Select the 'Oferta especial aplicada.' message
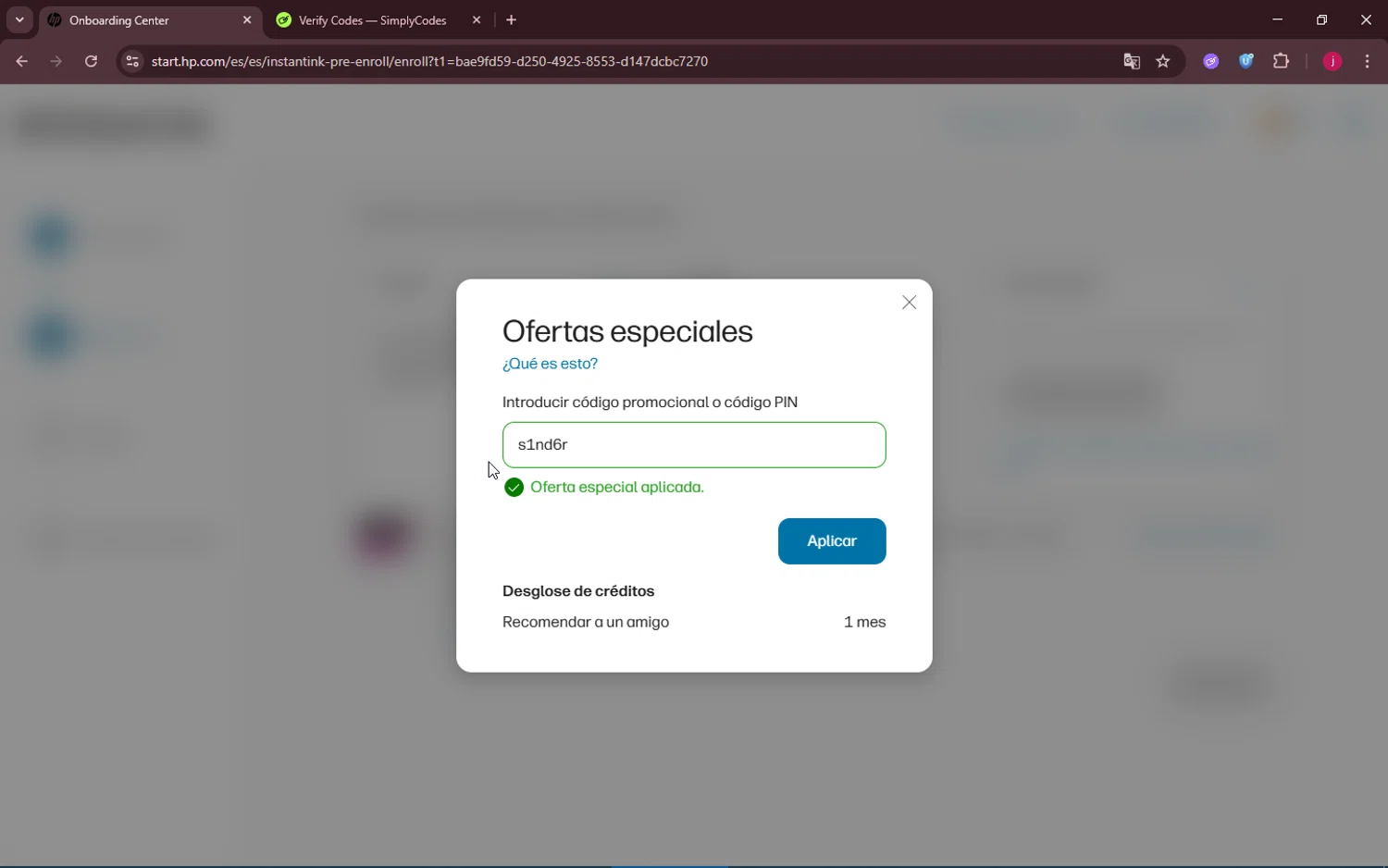The image size is (1388, 868). click(617, 488)
